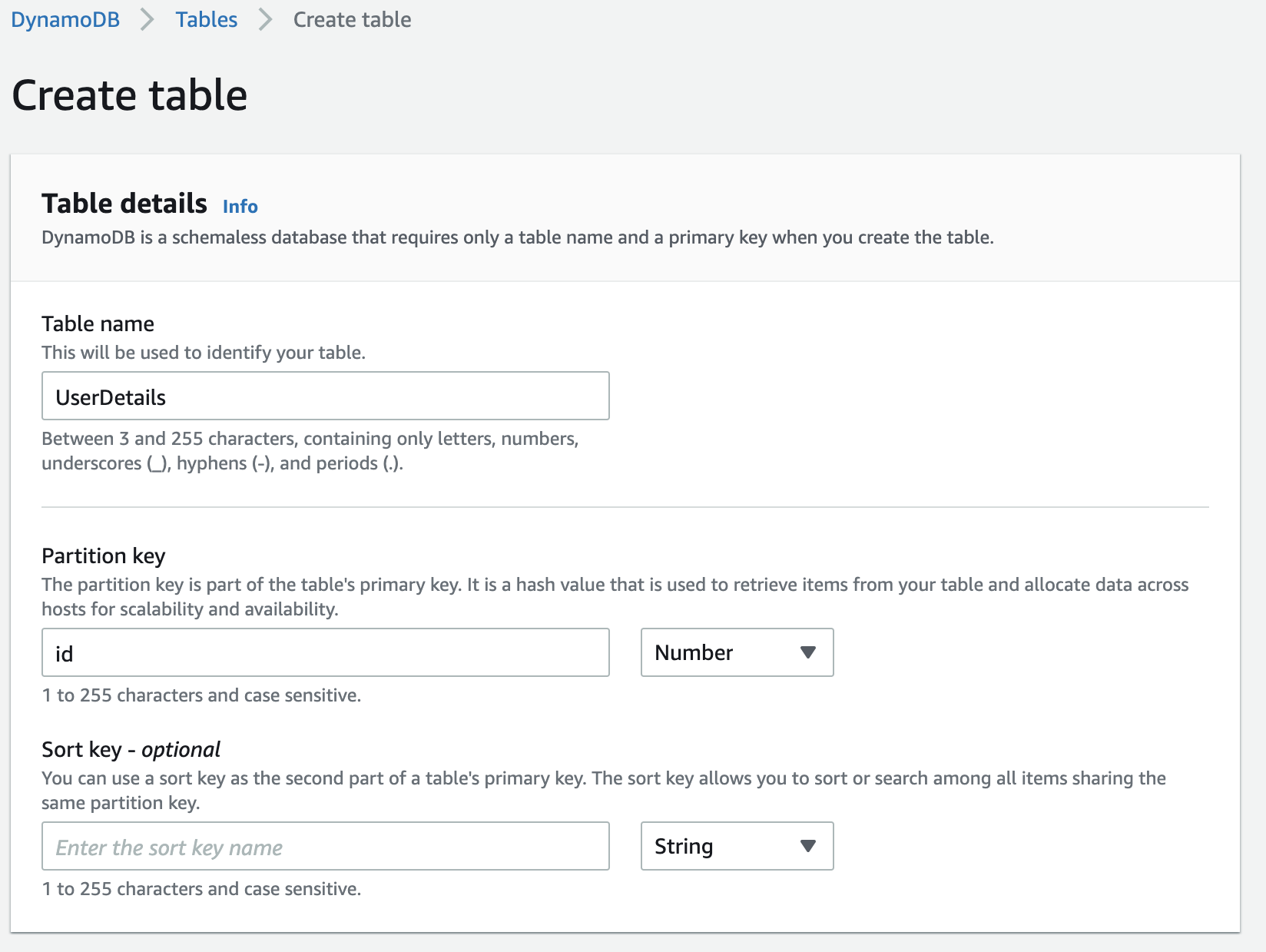The image size is (1266, 952).
Task: Click the sort key name input field
Action: (326, 846)
